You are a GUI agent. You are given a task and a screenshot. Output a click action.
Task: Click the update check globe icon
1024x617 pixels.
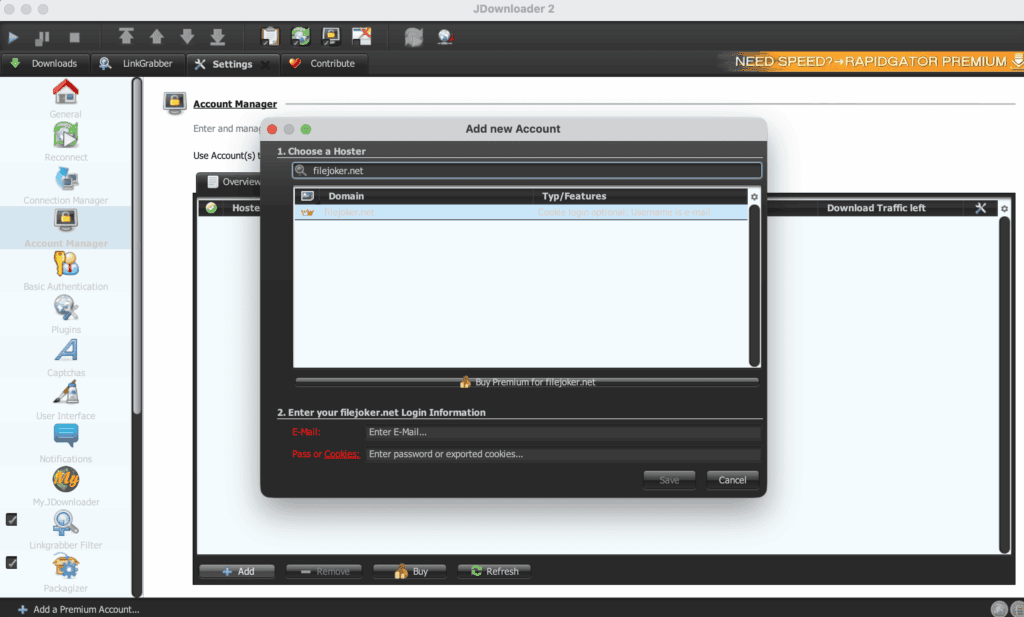coord(445,37)
